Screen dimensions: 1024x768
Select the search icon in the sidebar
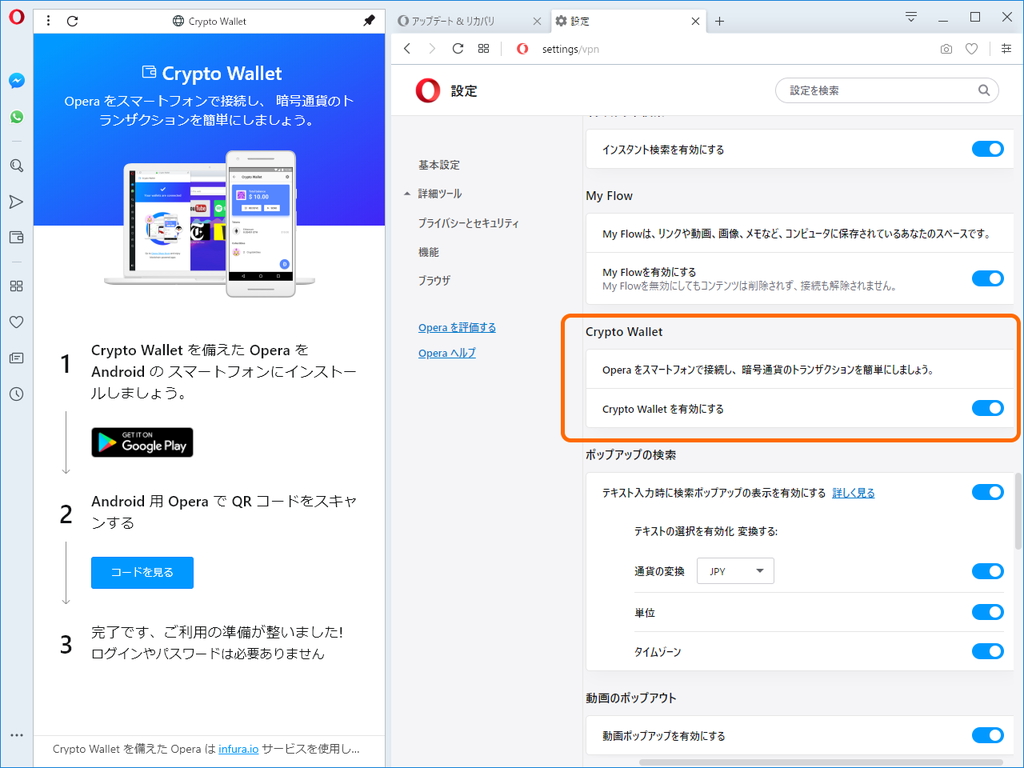pyautogui.click(x=16, y=166)
